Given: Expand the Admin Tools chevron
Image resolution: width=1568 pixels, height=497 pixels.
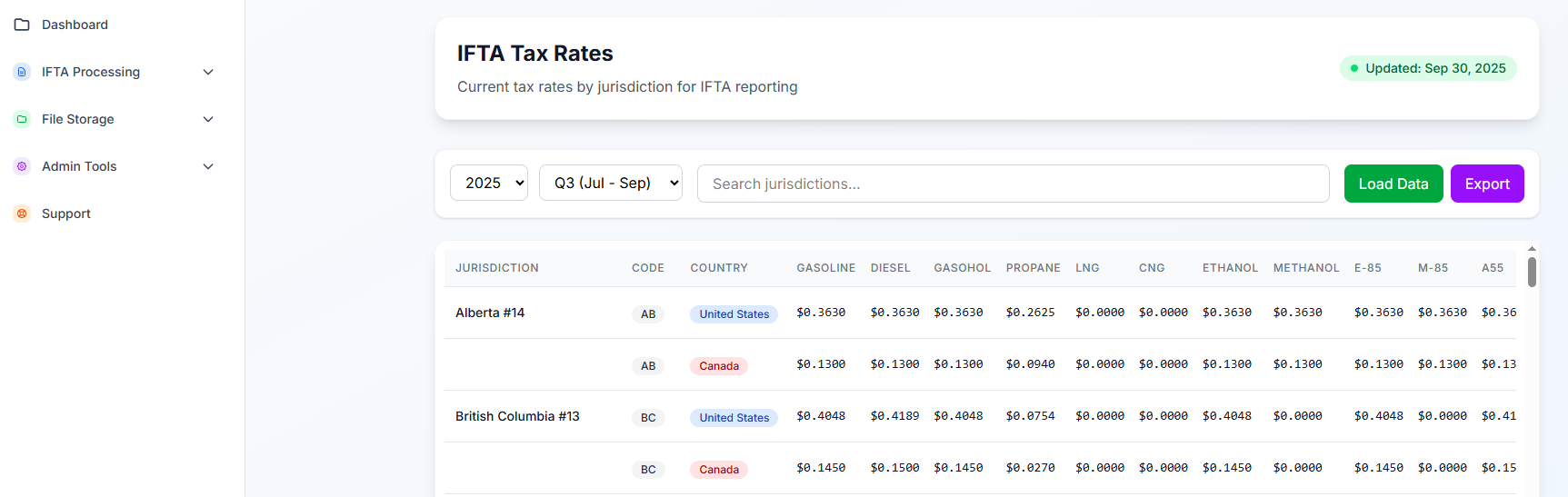Looking at the screenshot, I should [x=208, y=166].
